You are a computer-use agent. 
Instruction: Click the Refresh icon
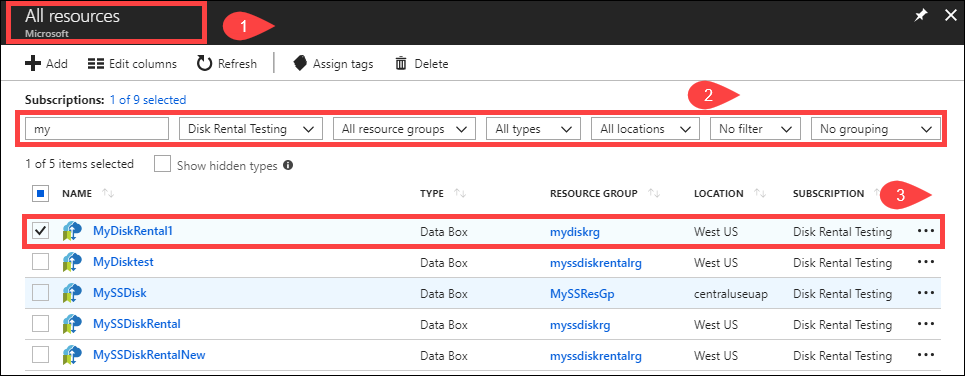pyautogui.click(x=204, y=63)
